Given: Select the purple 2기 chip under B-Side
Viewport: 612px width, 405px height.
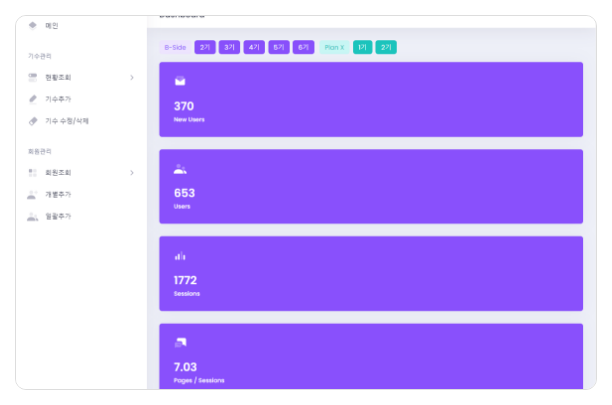Looking at the screenshot, I should (204, 47).
